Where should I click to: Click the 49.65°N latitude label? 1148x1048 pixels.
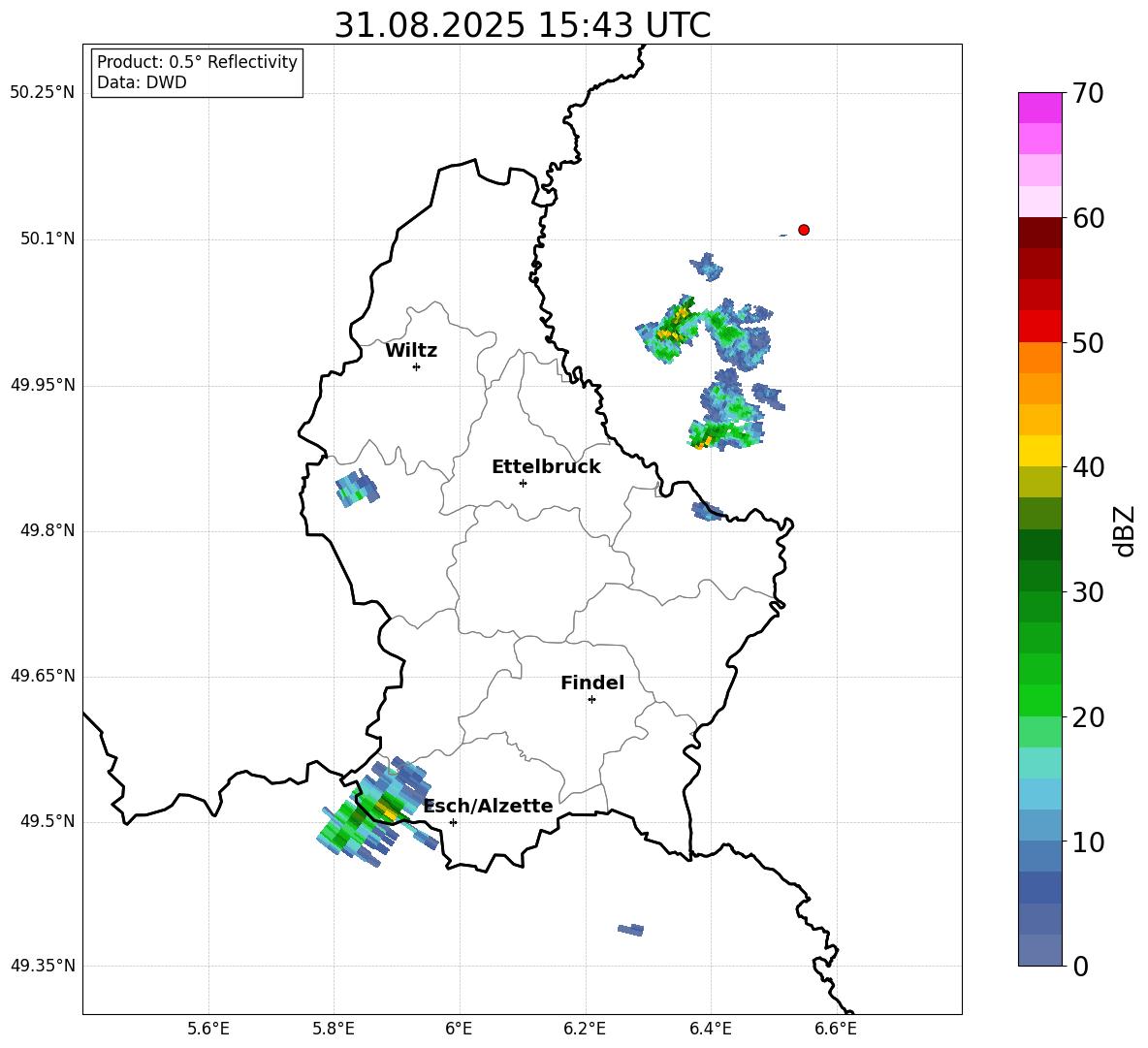coord(43,676)
